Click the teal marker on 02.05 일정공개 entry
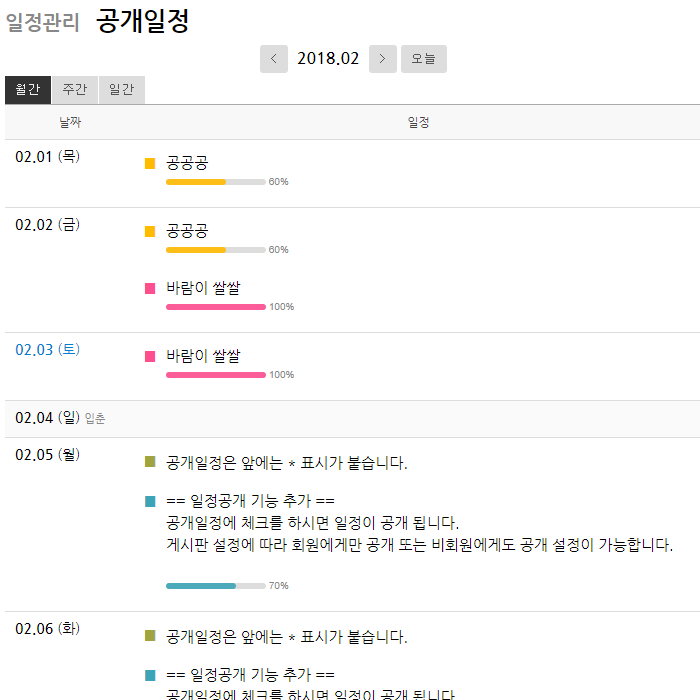Viewport: 700px width, 700px height. (150, 501)
